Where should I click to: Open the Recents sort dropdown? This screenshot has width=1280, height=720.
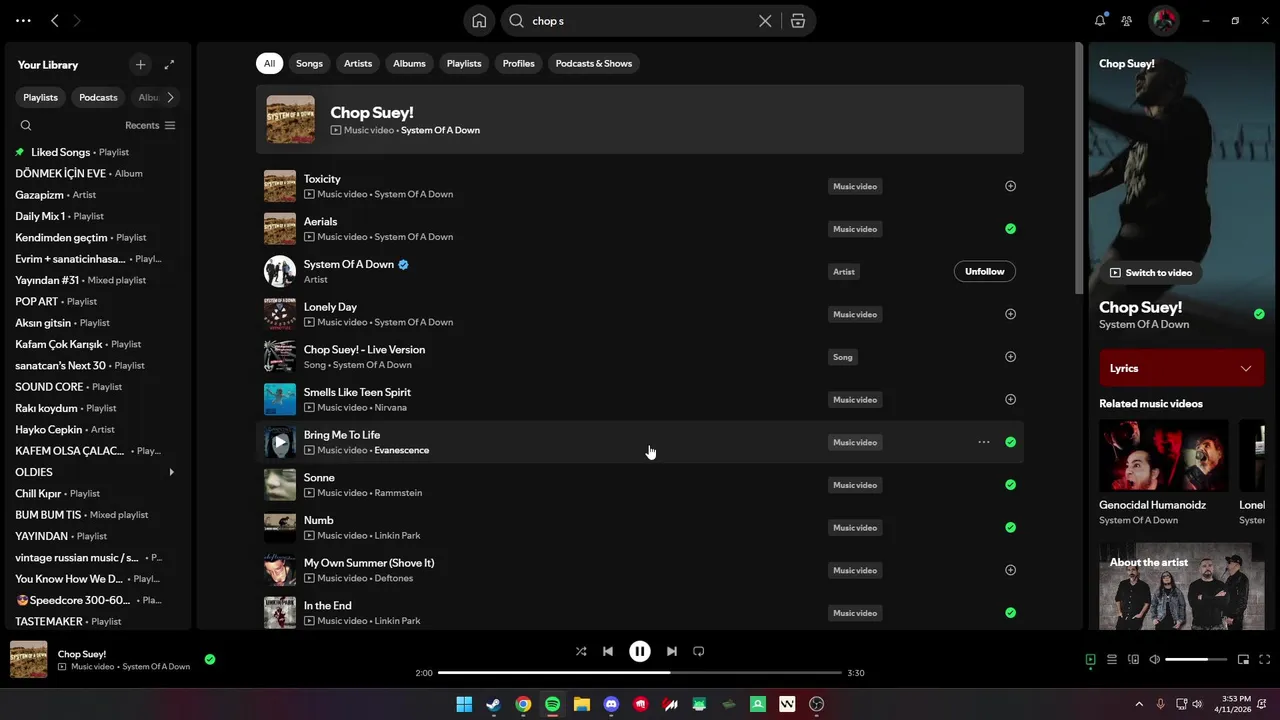tap(150, 126)
